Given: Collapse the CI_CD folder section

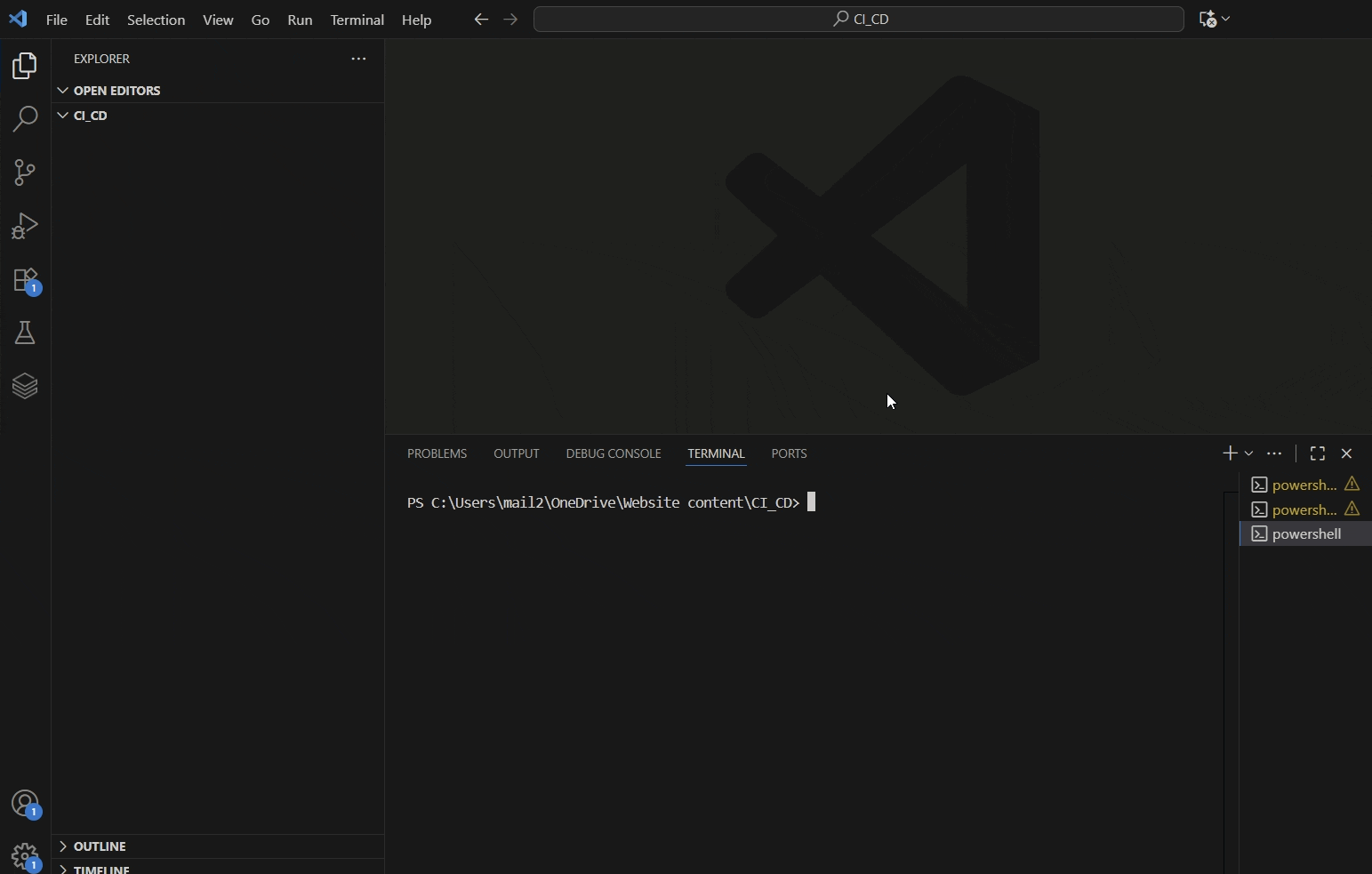Looking at the screenshot, I should [218, 116].
